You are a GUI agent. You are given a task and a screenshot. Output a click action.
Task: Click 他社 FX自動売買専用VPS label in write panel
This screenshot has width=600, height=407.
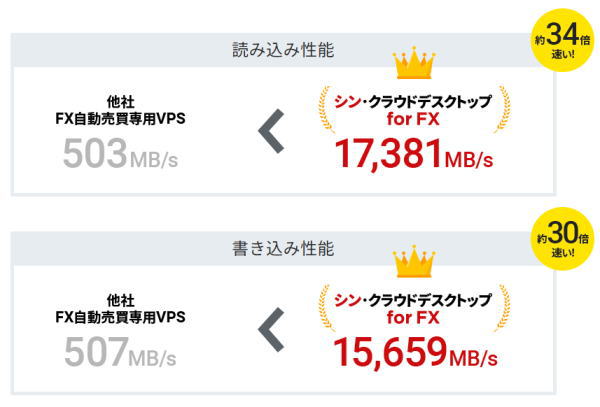(121, 309)
